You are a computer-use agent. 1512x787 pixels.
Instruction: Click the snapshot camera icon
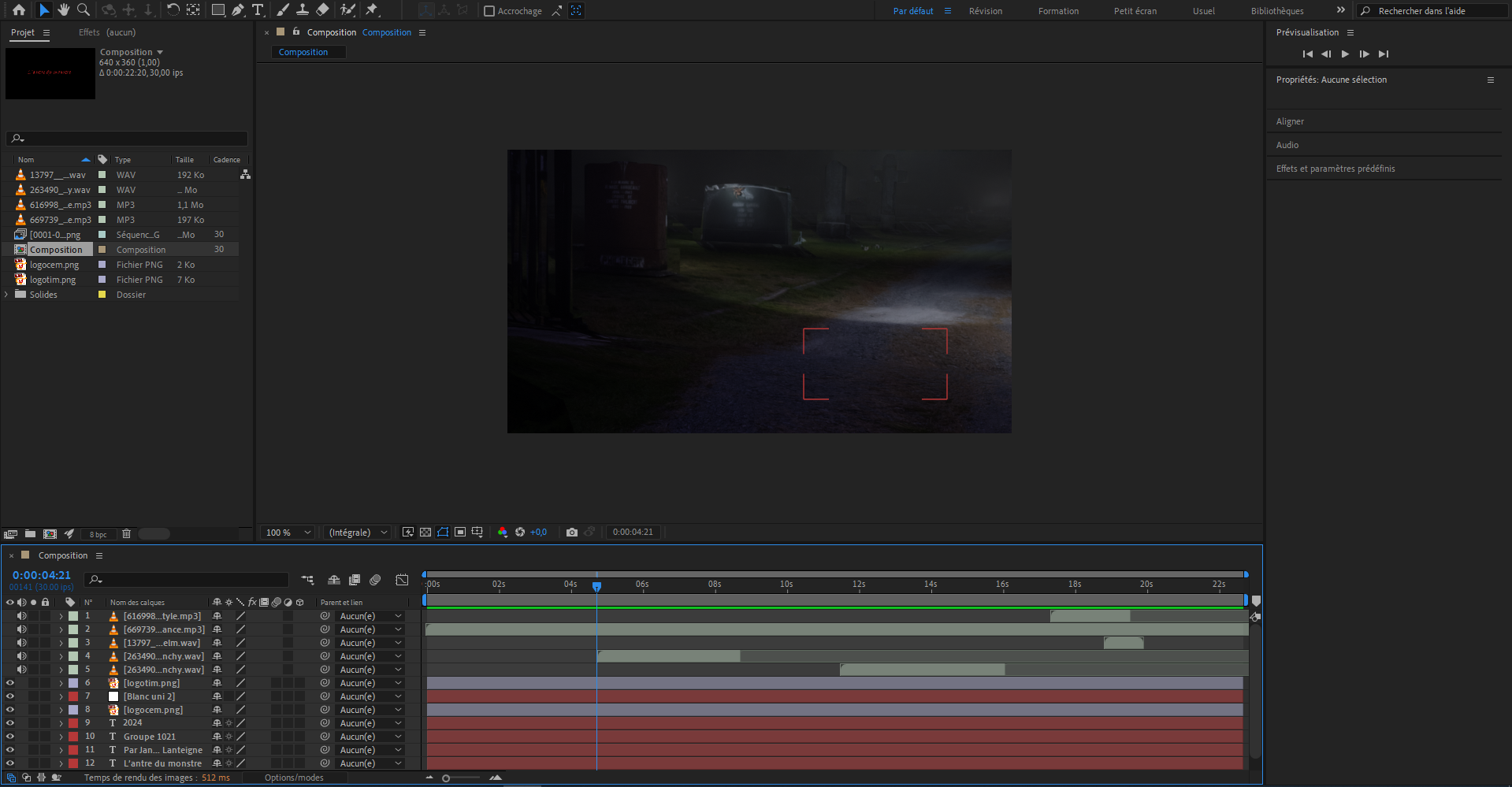[572, 533]
